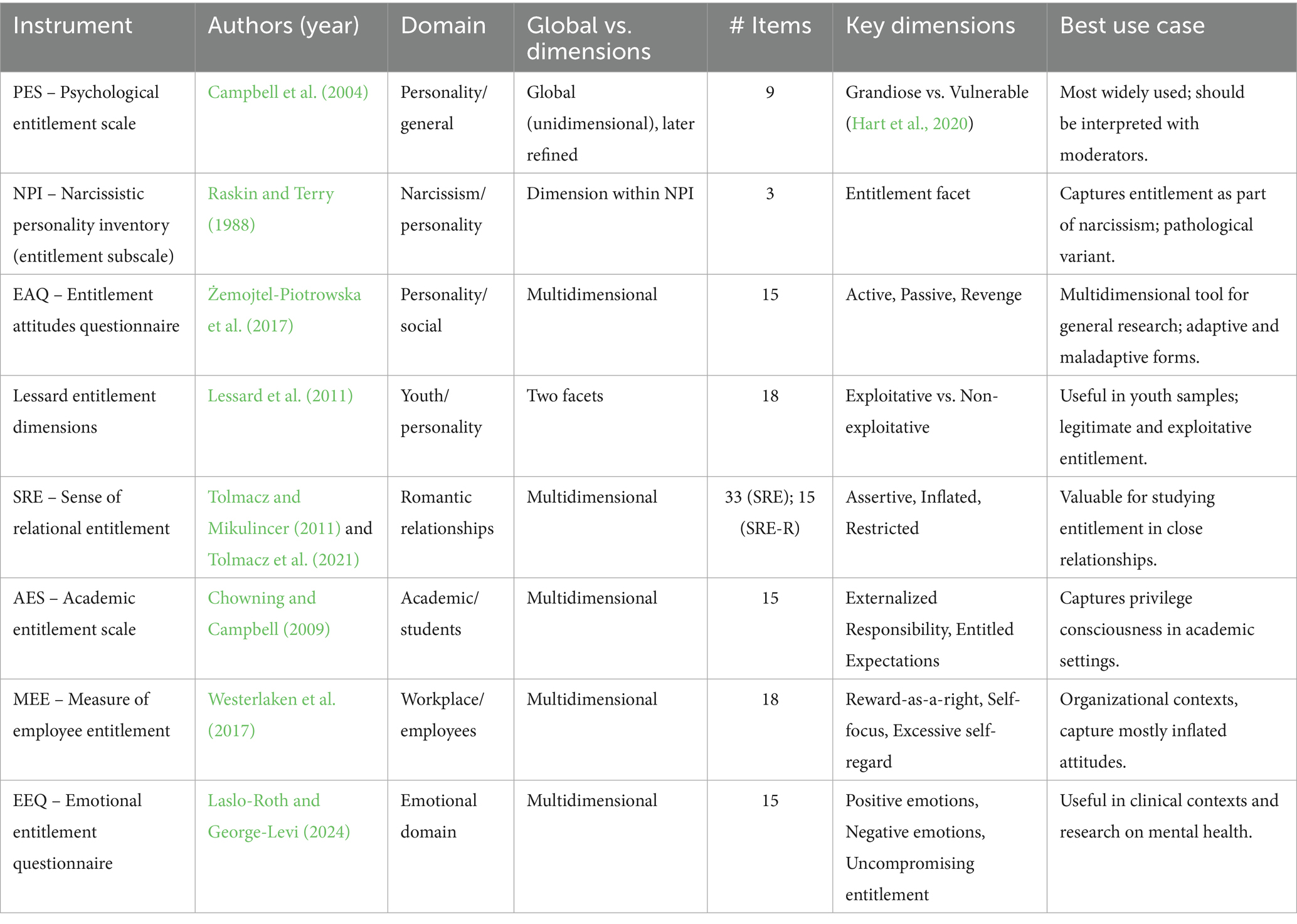
Task: Select the Authors (year) column header
Action: coord(283,26)
